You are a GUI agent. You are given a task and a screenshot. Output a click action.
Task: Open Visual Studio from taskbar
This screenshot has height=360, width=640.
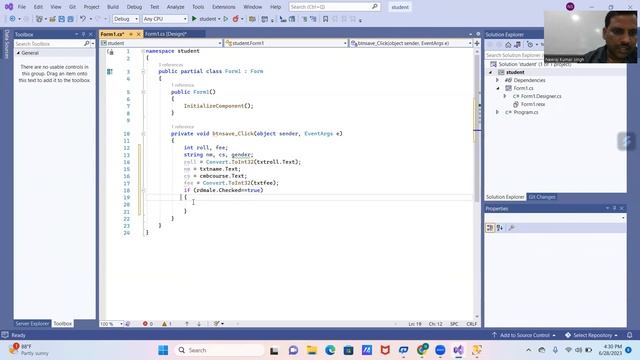458,350
